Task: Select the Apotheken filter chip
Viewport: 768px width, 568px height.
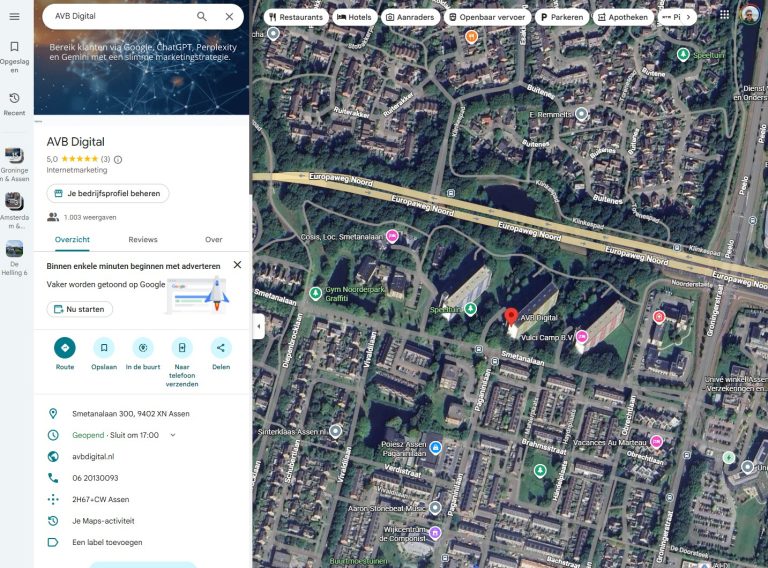Action: point(623,17)
